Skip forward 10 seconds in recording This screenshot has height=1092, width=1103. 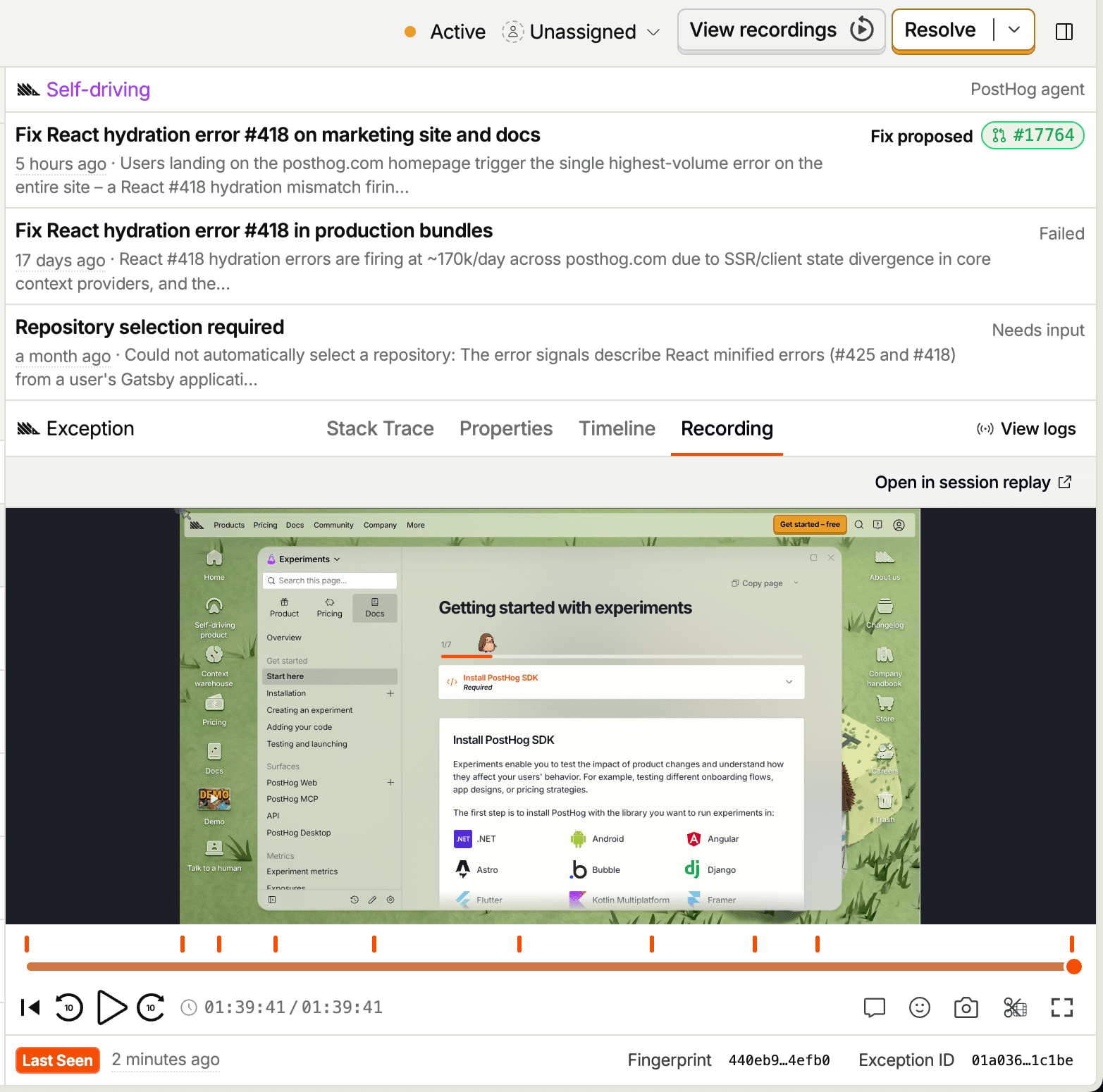[x=151, y=1007]
